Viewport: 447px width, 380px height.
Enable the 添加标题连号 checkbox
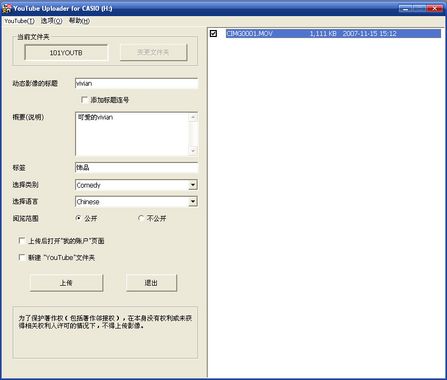coord(84,100)
